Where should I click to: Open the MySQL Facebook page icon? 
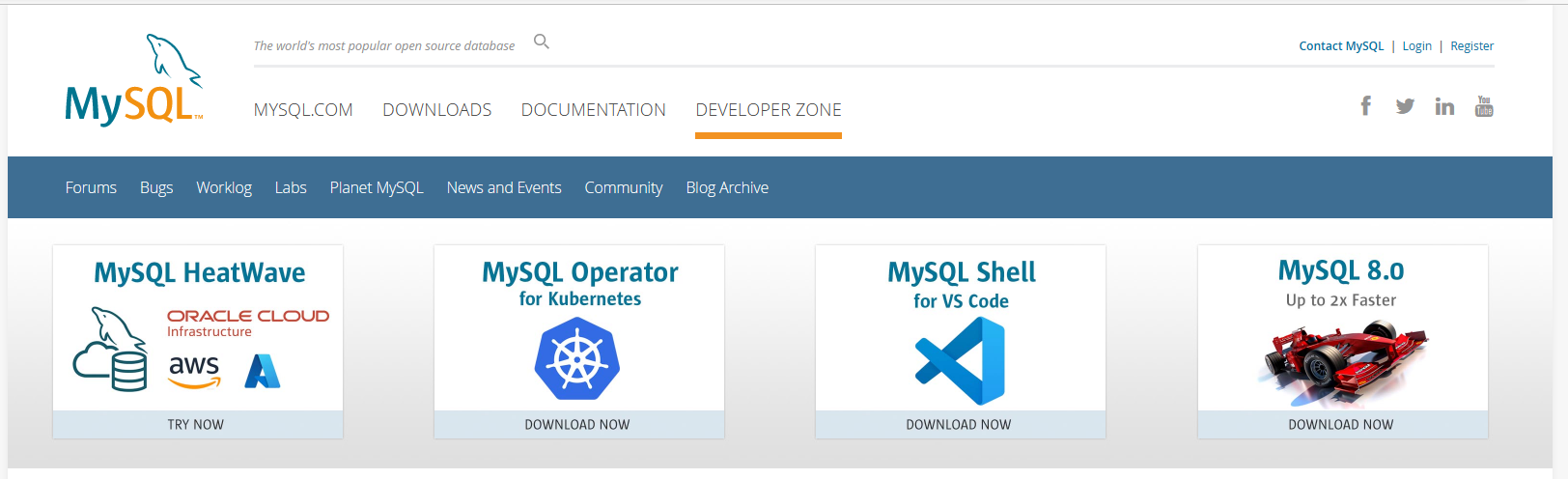point(1365,106)
